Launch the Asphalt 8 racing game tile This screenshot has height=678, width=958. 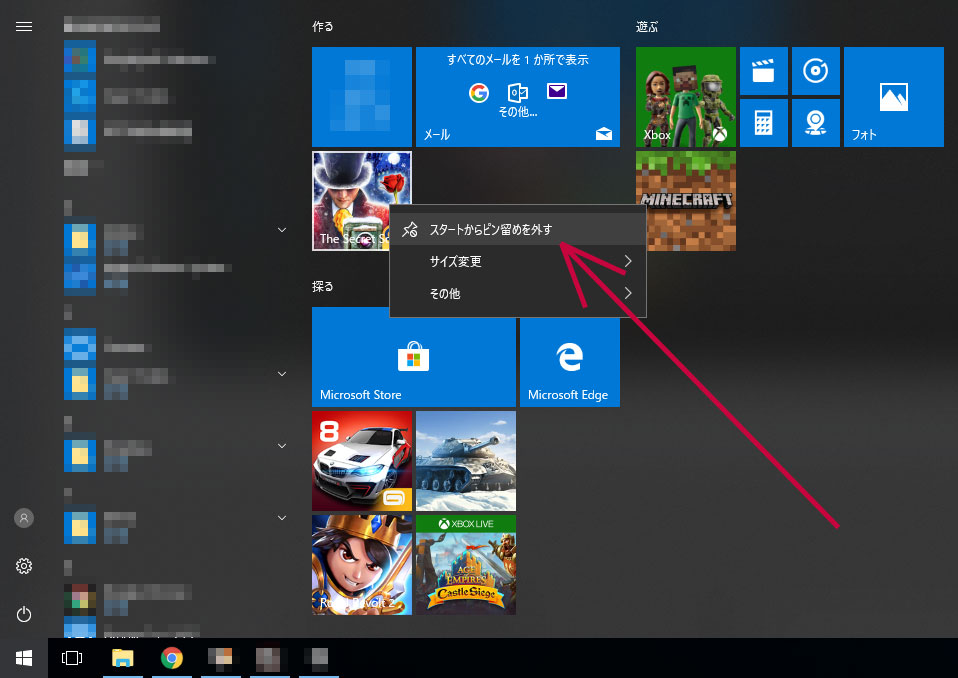tap(362, 461)
